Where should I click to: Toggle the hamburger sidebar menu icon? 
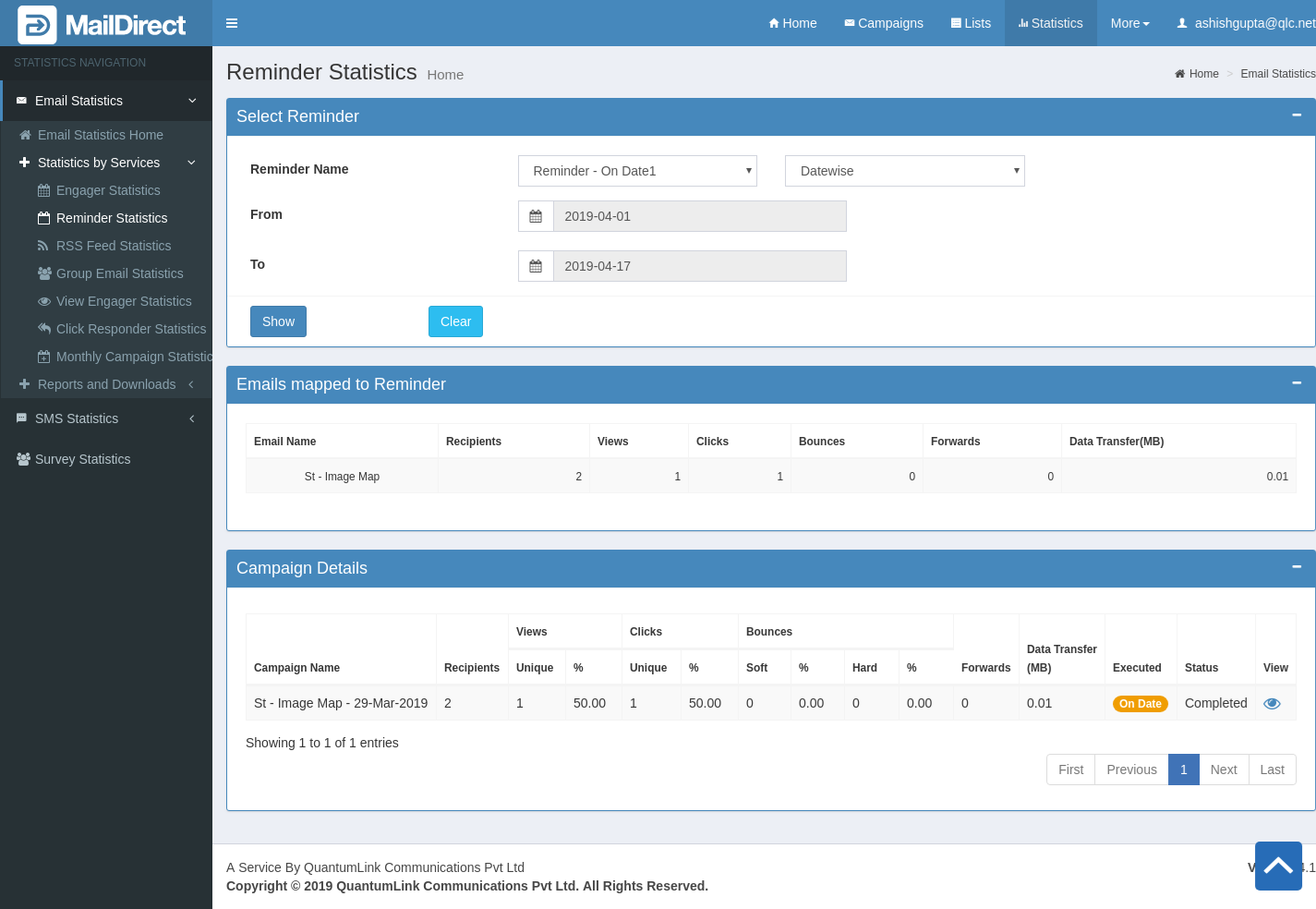232,23
